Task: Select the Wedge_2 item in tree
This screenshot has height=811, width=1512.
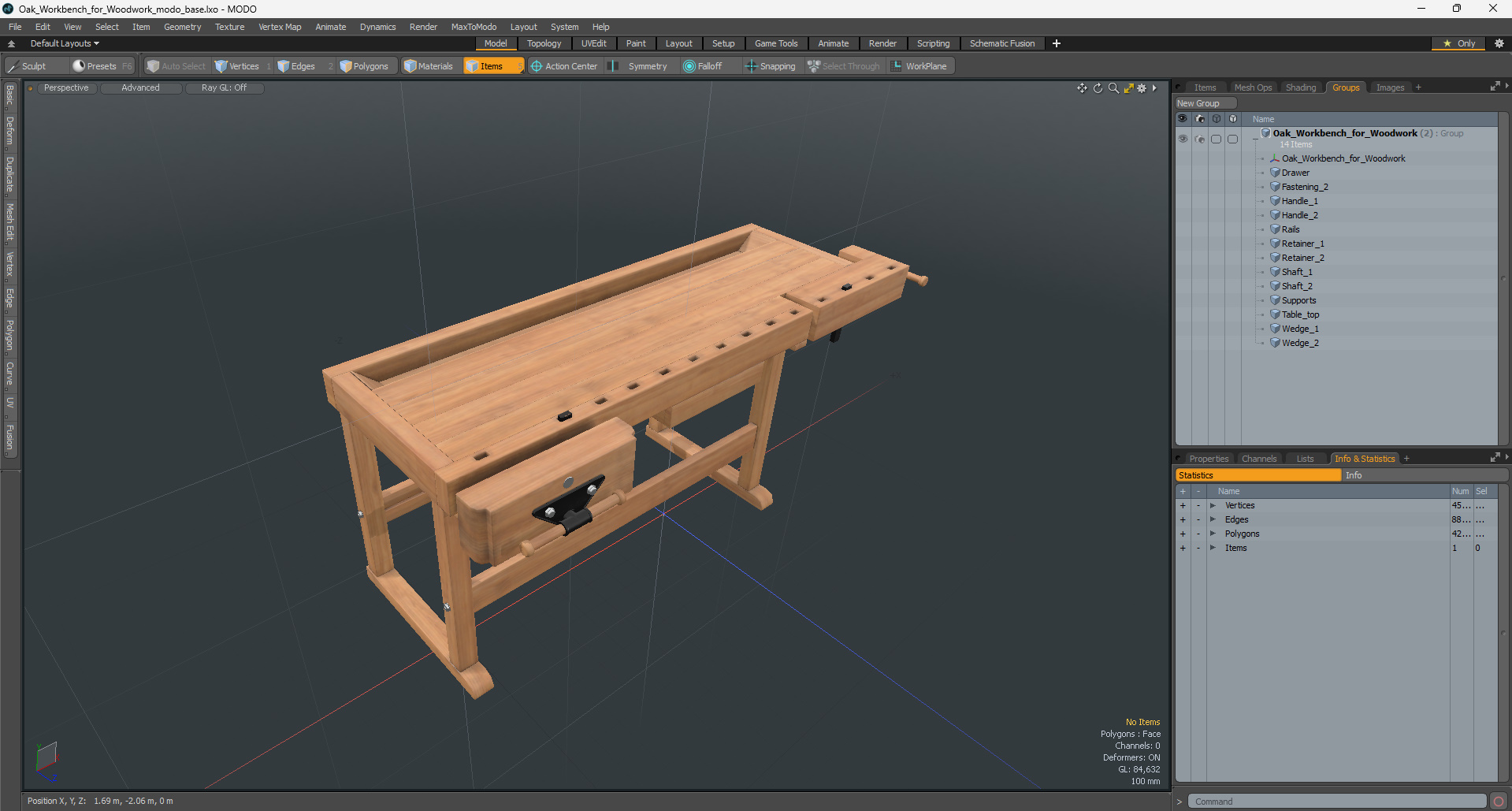Action: (x=1300, y=343)
